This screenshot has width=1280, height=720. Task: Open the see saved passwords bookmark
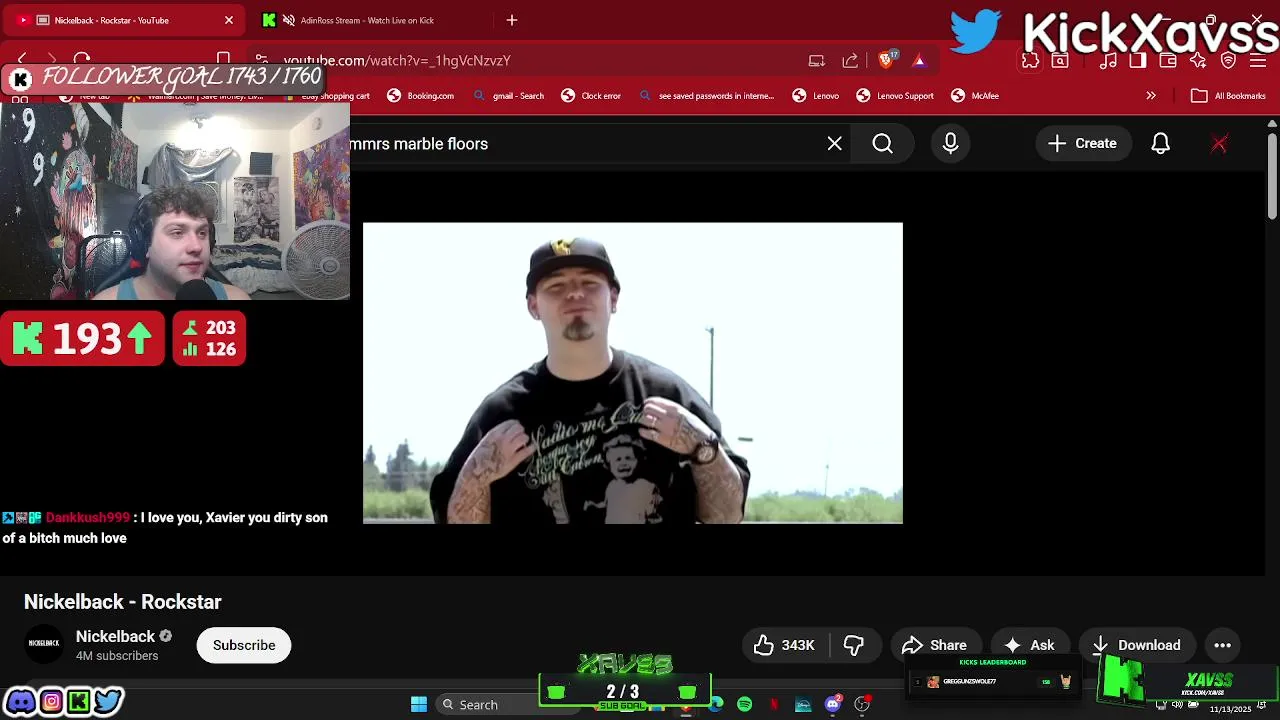click(706, 96)
